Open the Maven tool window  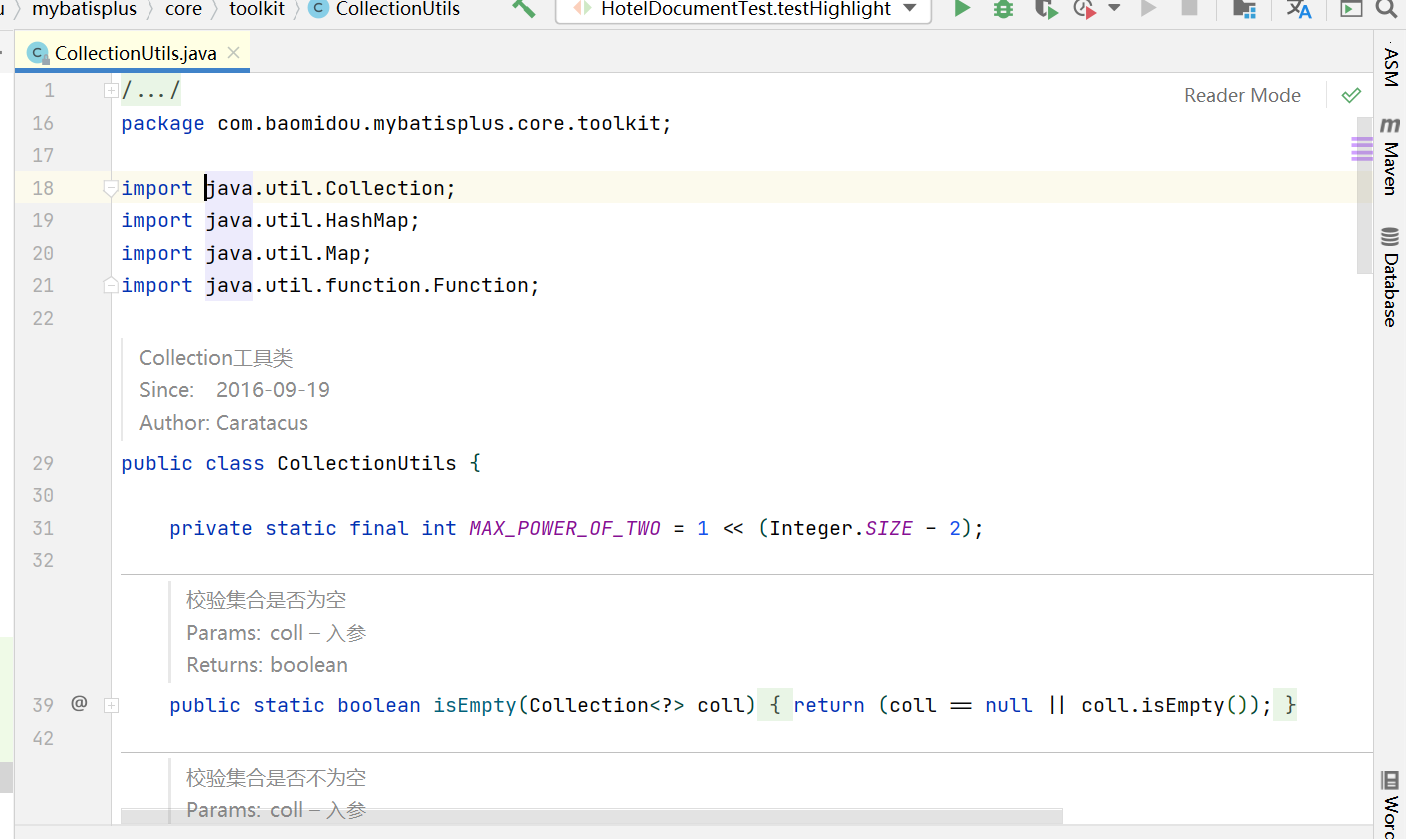1391,156
